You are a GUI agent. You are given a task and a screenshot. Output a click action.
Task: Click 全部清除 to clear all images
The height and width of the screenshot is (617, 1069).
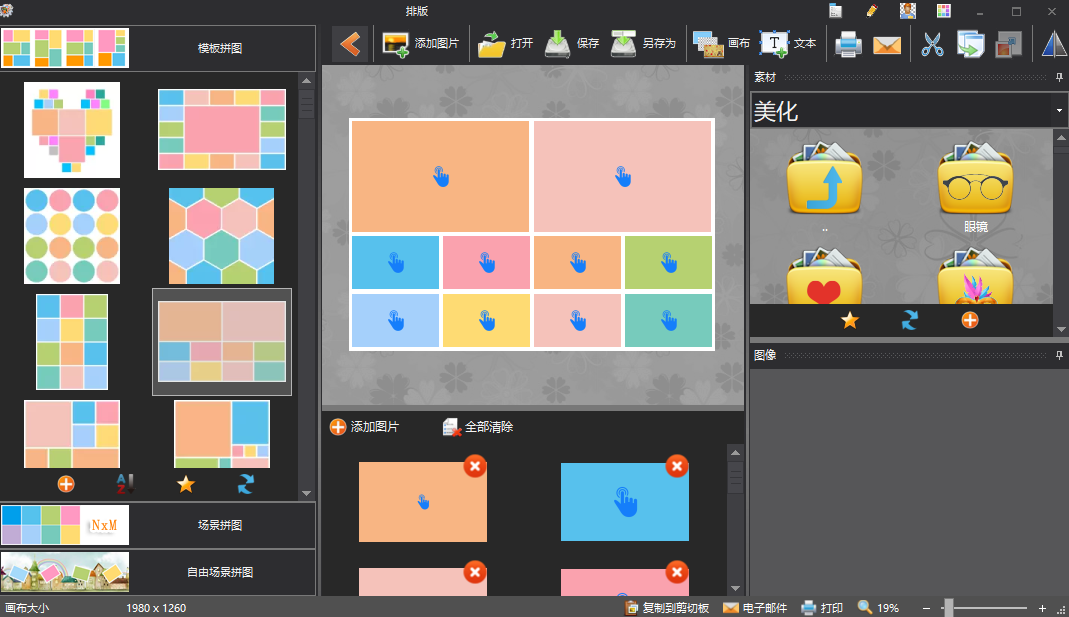[478, 427]
